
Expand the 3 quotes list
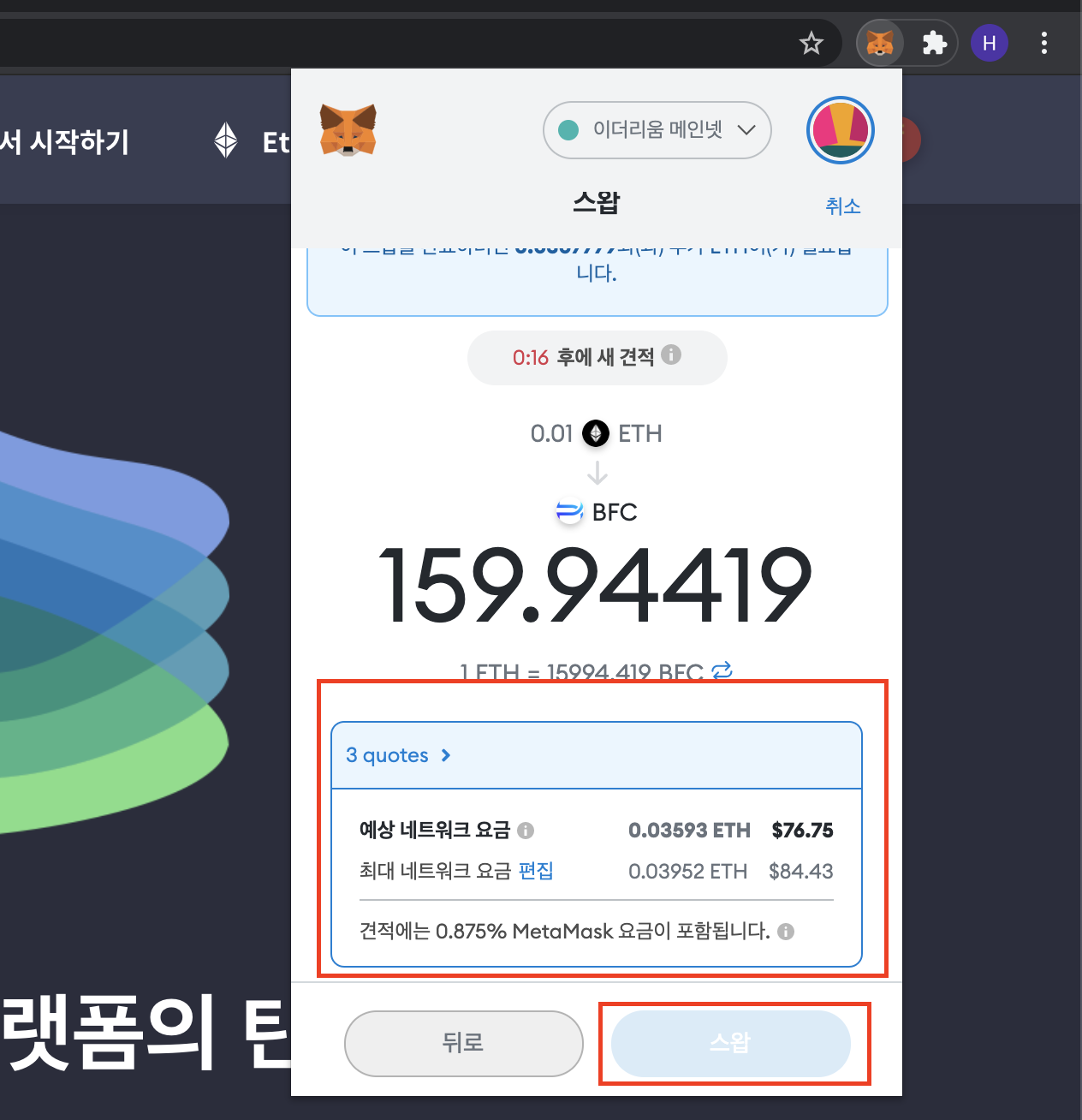coord(398,755)
